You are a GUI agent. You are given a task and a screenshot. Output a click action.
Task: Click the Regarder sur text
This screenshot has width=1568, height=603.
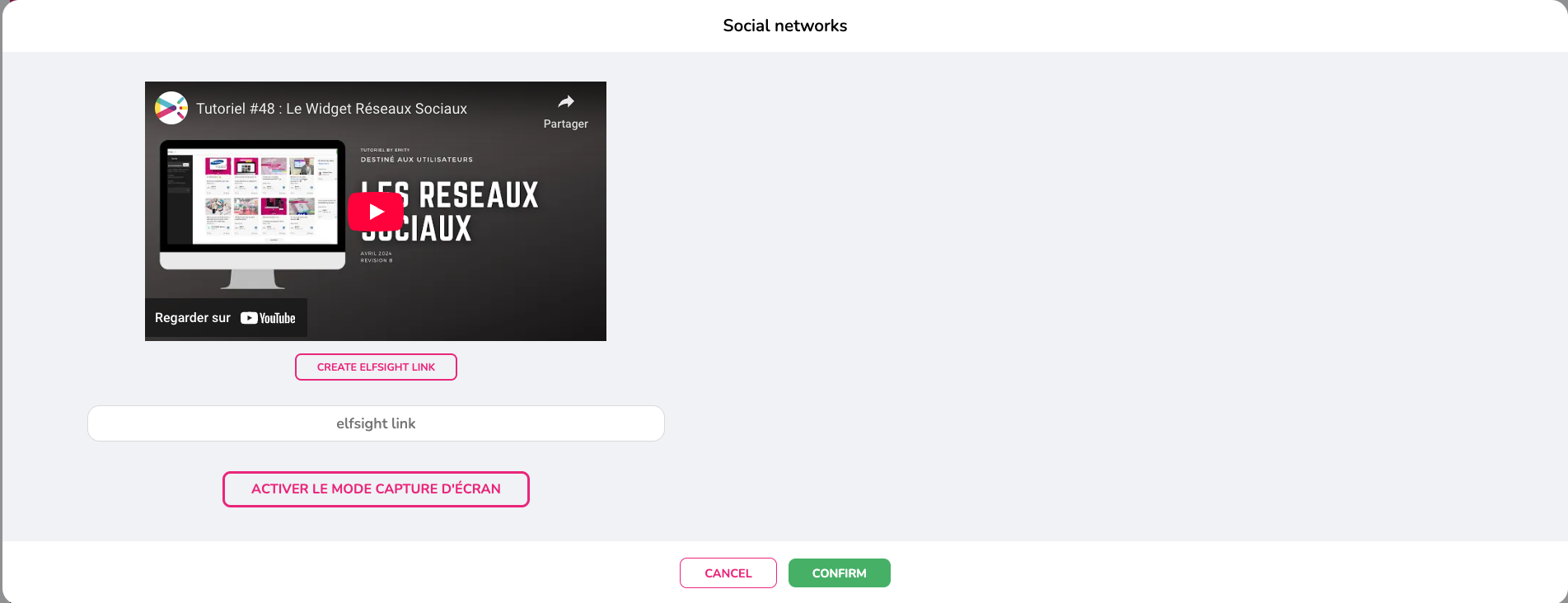tap(193, 318)
